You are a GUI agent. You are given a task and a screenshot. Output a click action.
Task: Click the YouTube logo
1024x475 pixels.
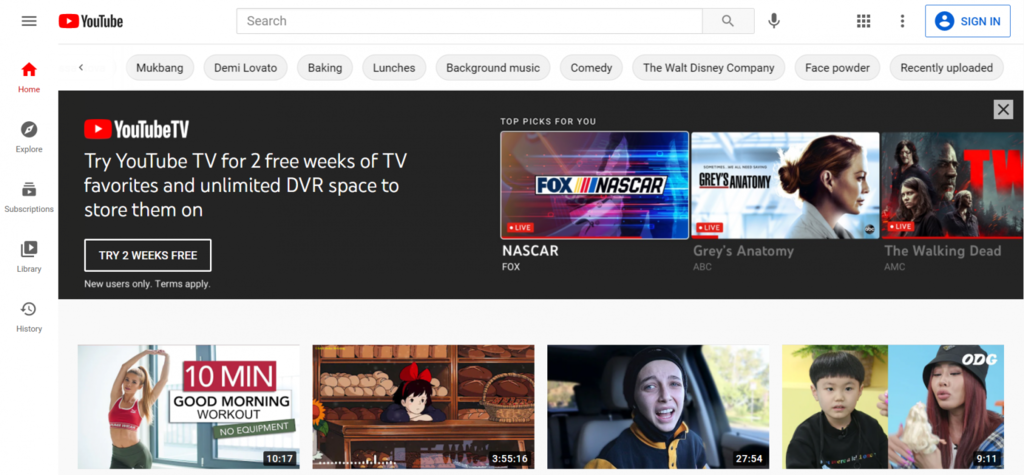[x=91, y=21]
